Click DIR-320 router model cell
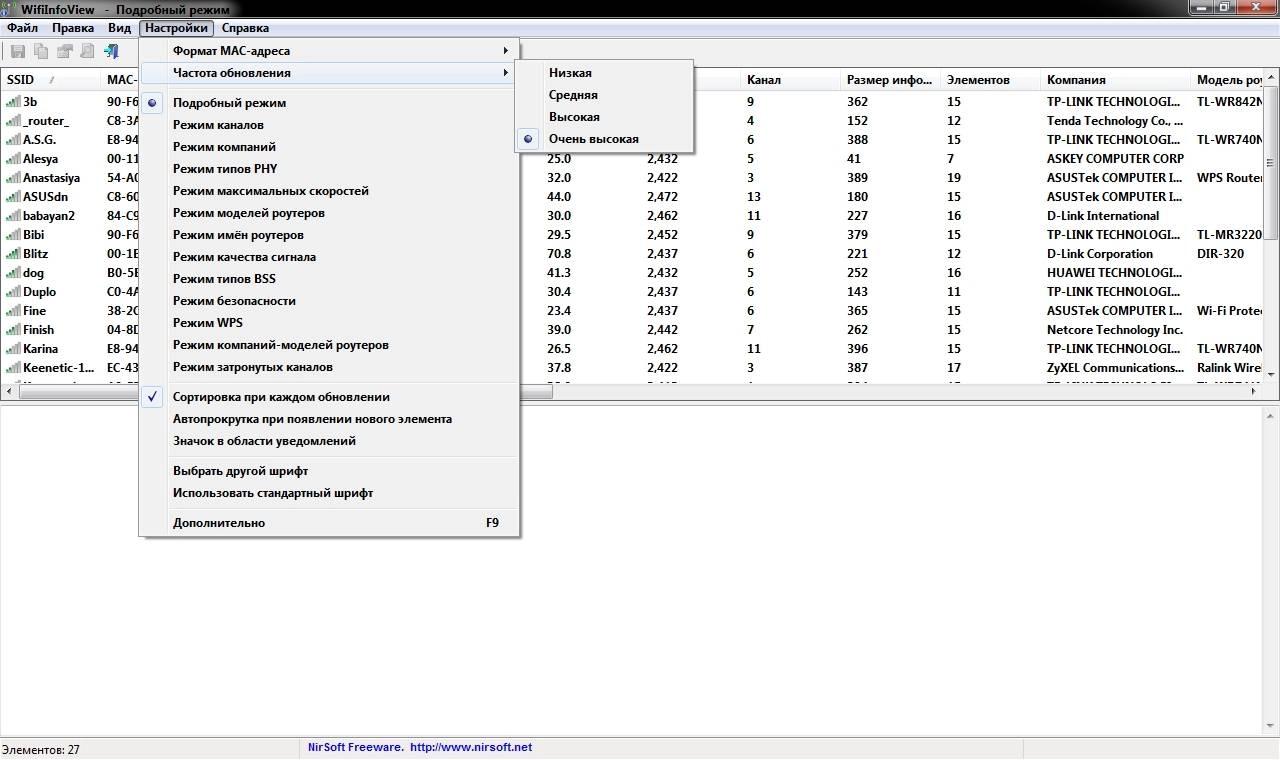 pos(1220,254)
